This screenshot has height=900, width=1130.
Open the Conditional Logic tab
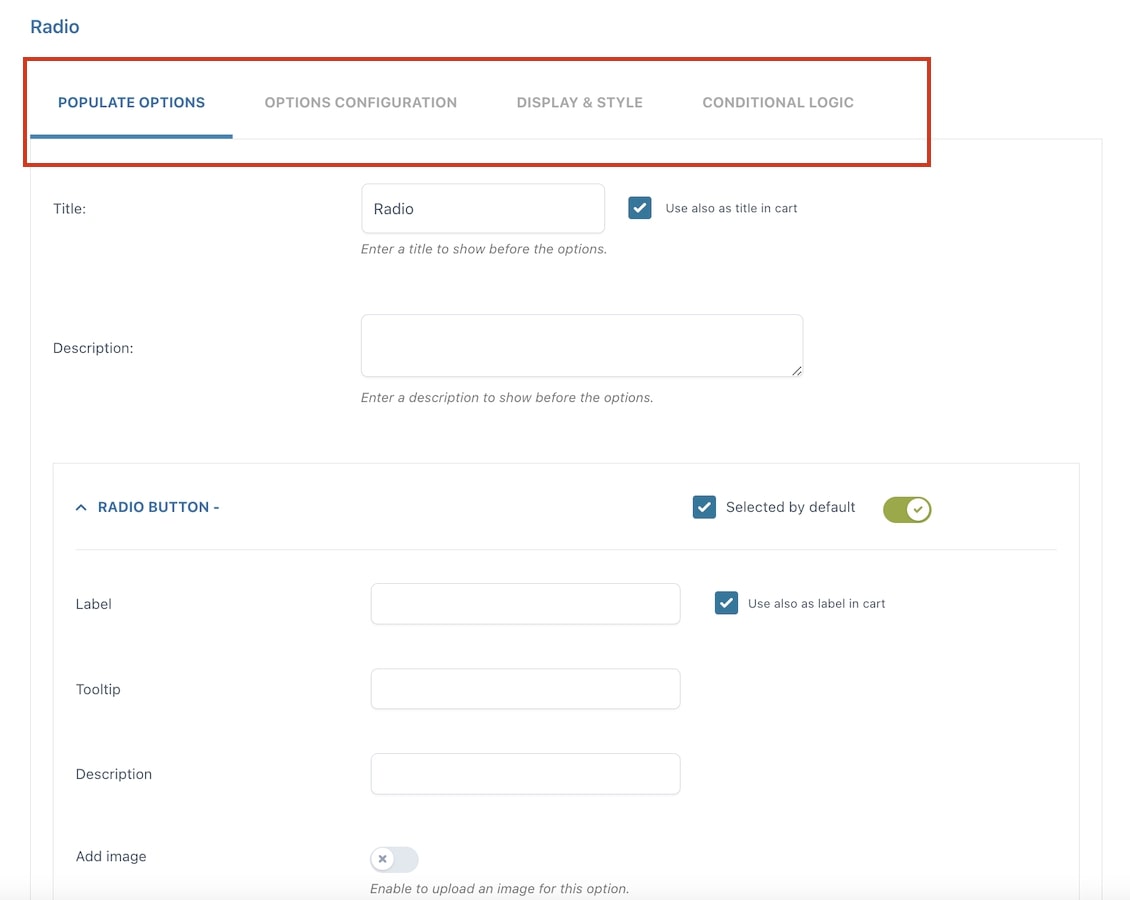tap(778, 102)
